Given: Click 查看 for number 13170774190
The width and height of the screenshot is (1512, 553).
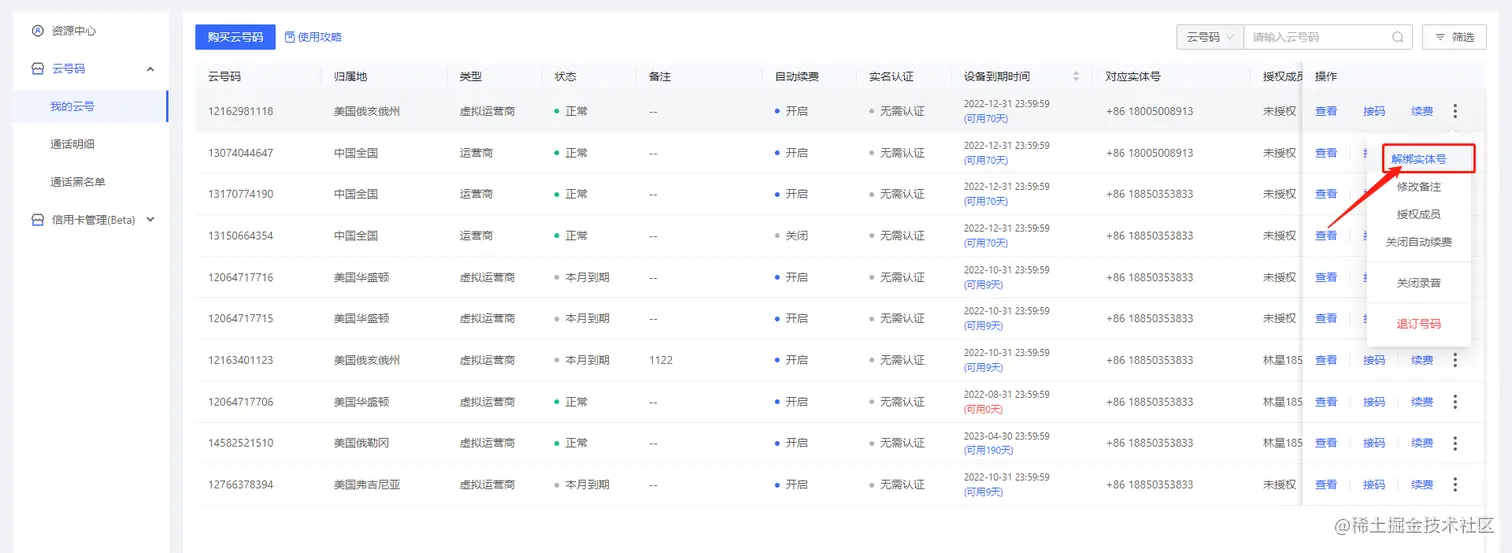Looking at the screenshot, I should [1326, 194].
